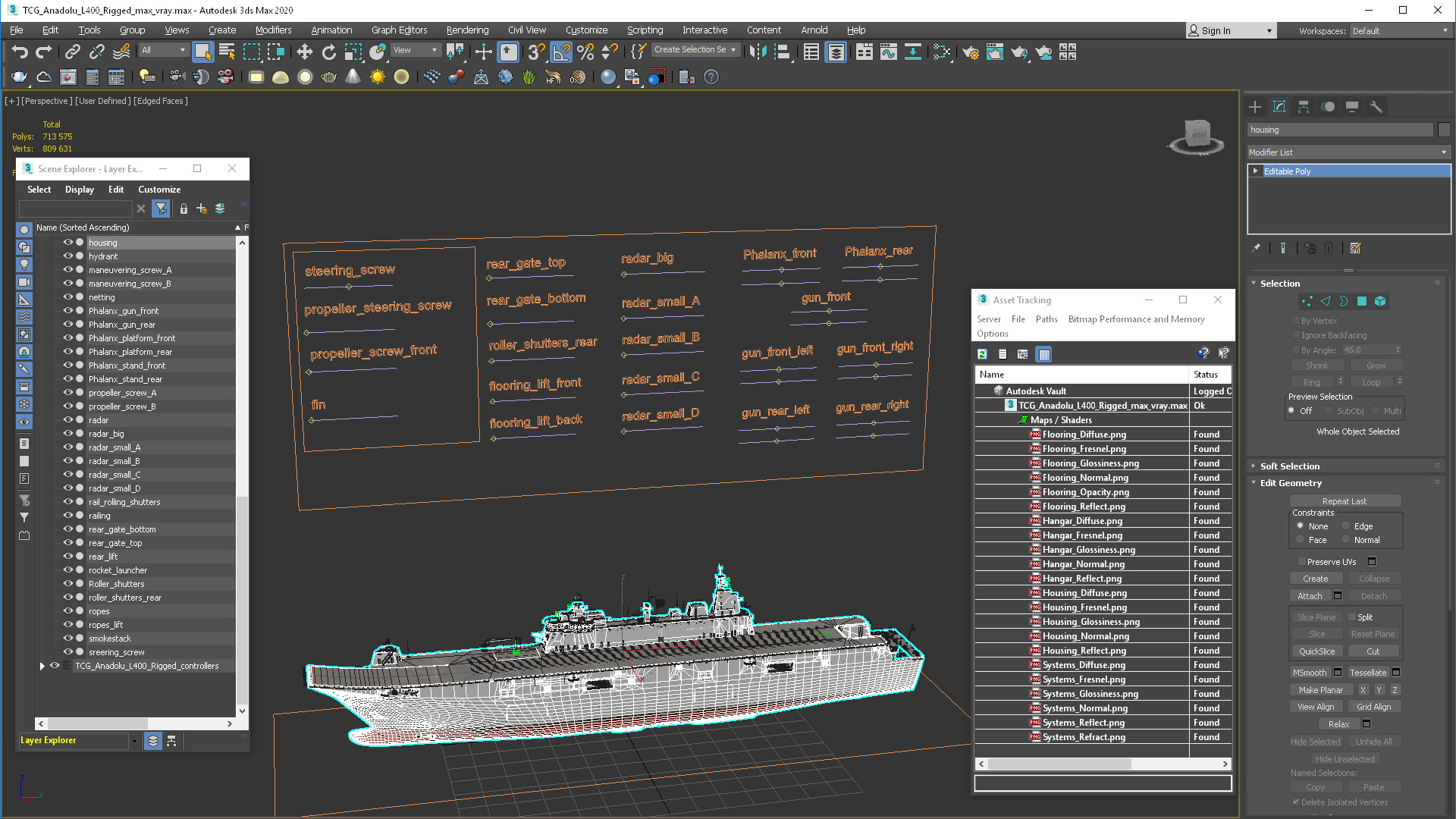Open the Create Selection Set dropdown
The image size is (1456, 819).
(695, 50)
